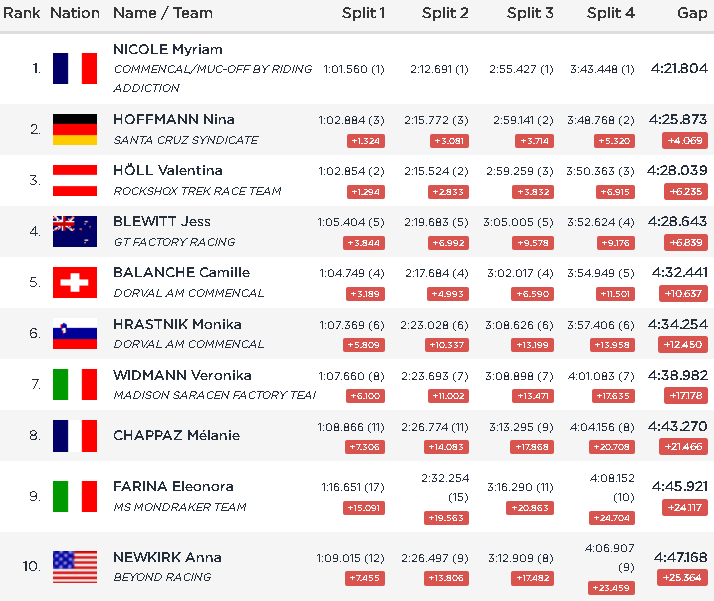This screenshot has height=601, width=714.
Task: Click the Slovenian flag beside Monika Hrastnik
Action: coord(75,333)
